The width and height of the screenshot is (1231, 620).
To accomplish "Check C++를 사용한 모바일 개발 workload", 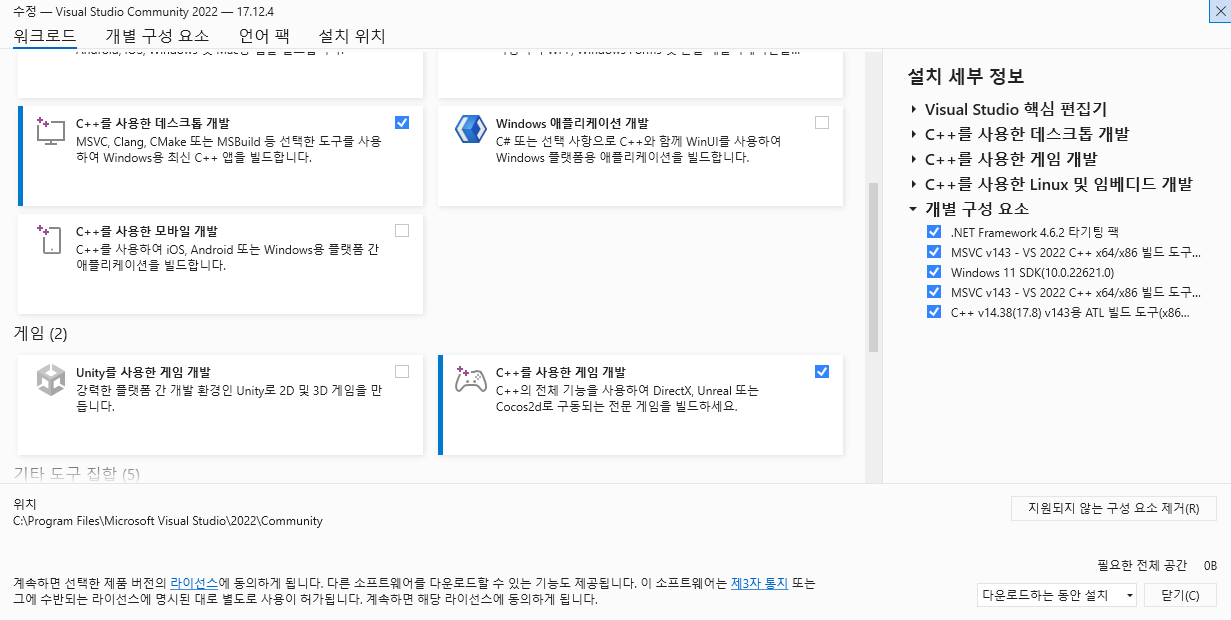I will click(402, 230).
